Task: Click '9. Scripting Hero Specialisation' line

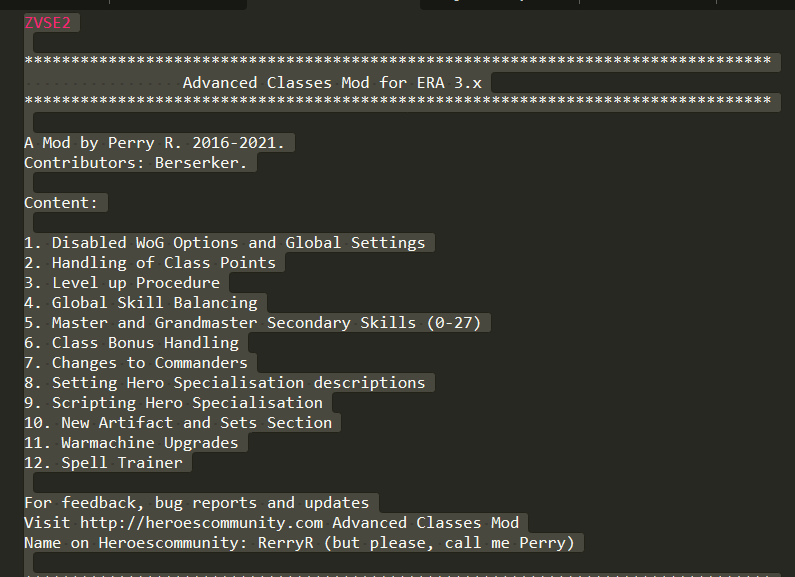Action: click(173, 403)
